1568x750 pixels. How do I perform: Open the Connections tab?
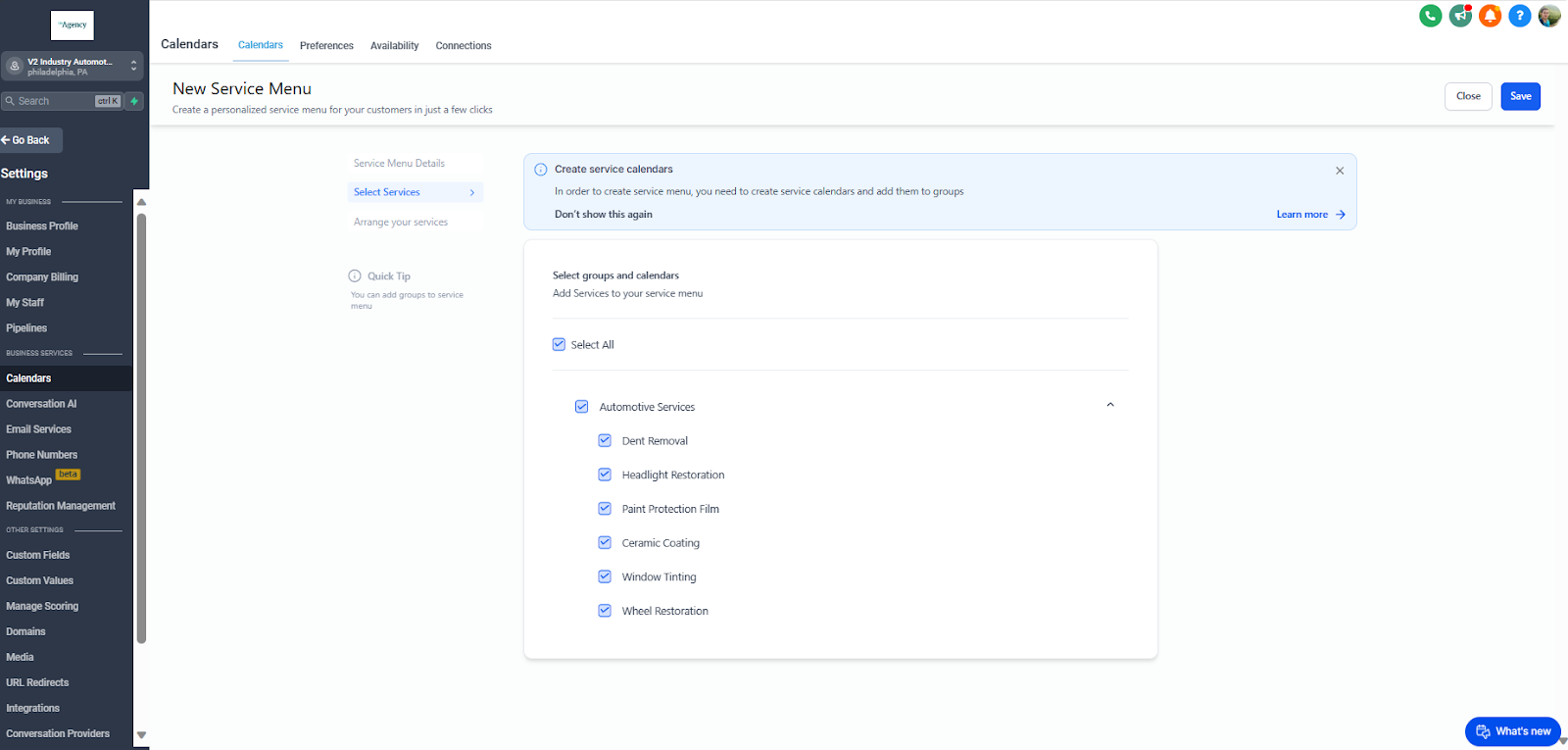click(464, 46)
